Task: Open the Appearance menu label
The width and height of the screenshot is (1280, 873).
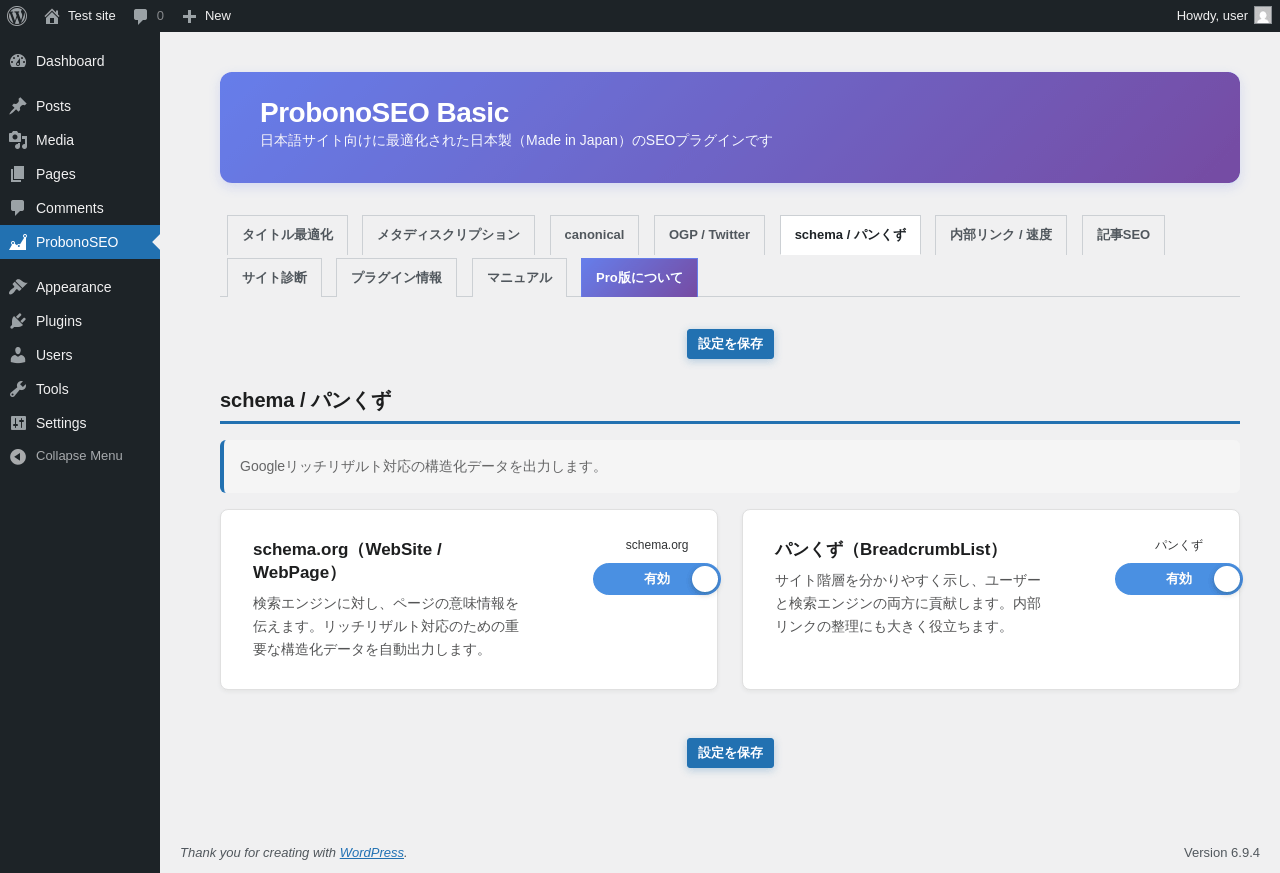Action: click(x=74, y=287)
